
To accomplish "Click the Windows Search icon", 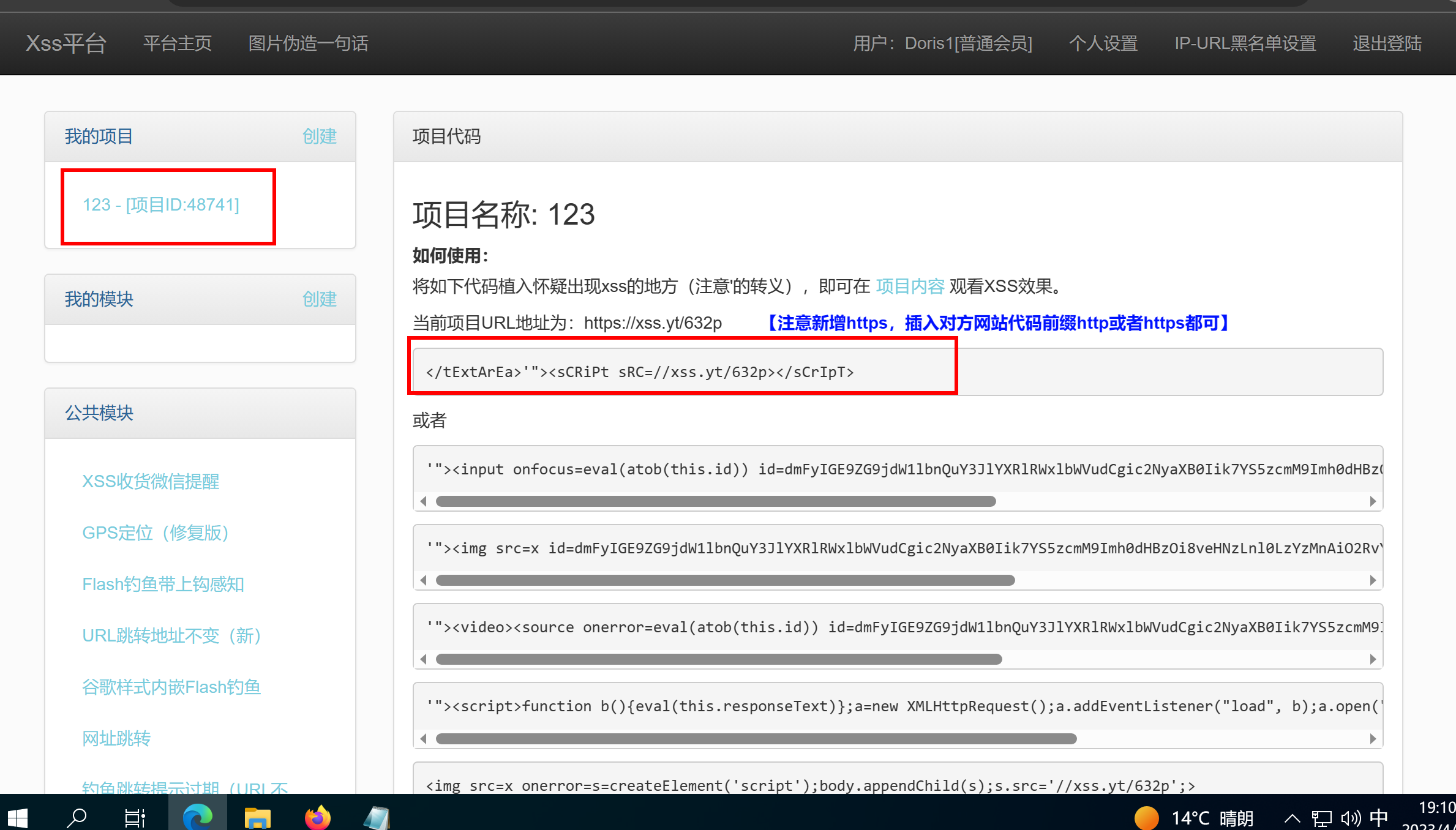I will pyautogui.click(x=77, y=817).
